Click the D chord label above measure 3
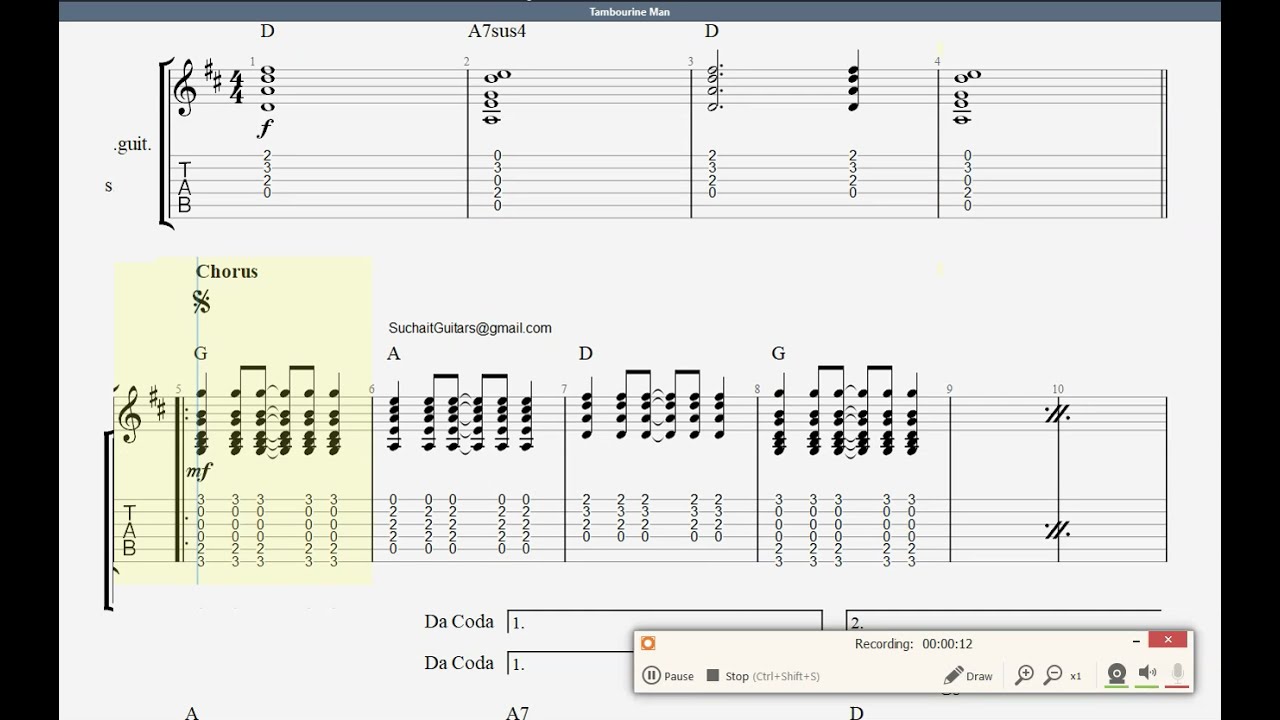This screenshot has width=1280, height=720. [711, 31]
